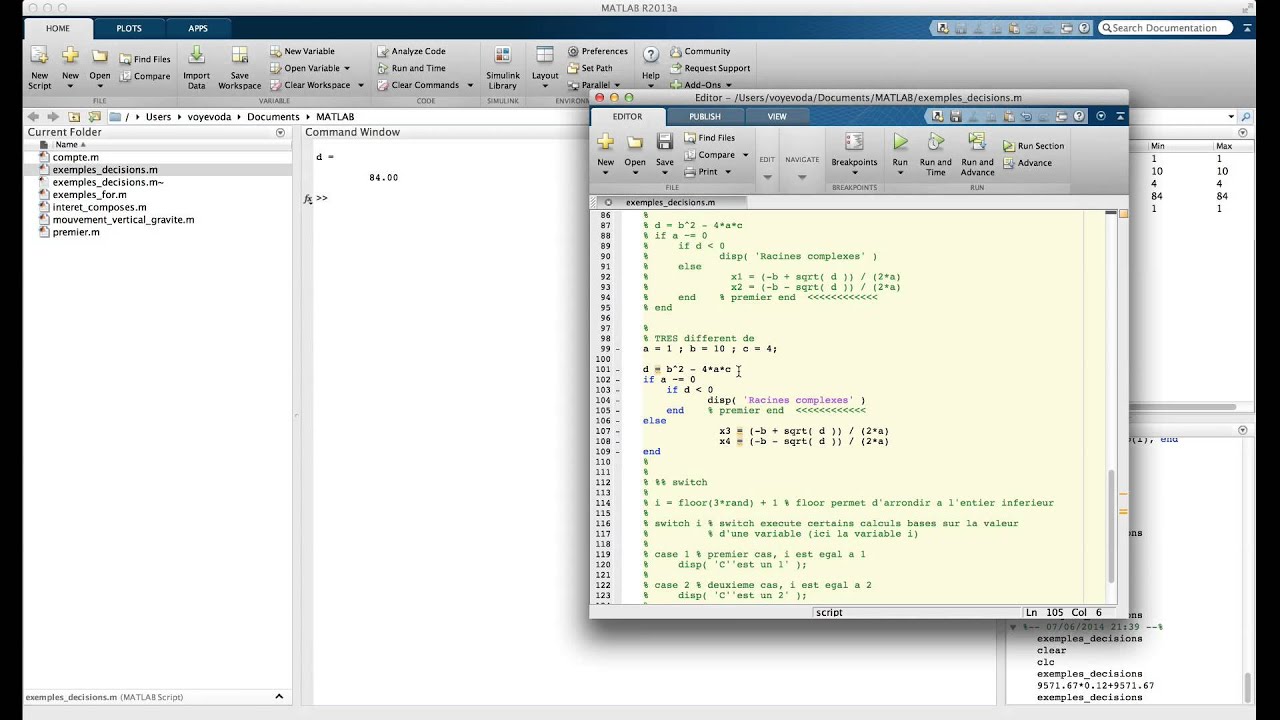The width and height of the screenshot is (1280, 720).
Task: Switch to the PLOTS tab
Action: coord(129,28)
